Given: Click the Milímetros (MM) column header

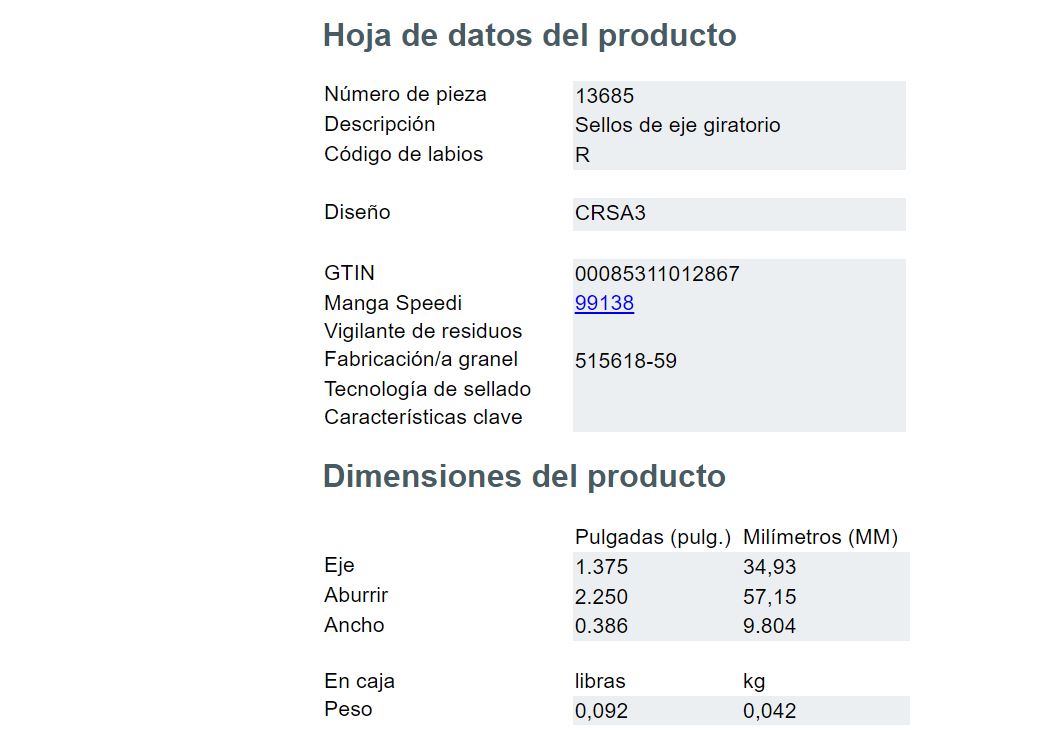Looking at the screenshot, I should pyautogui.click(x=821, y=537).
